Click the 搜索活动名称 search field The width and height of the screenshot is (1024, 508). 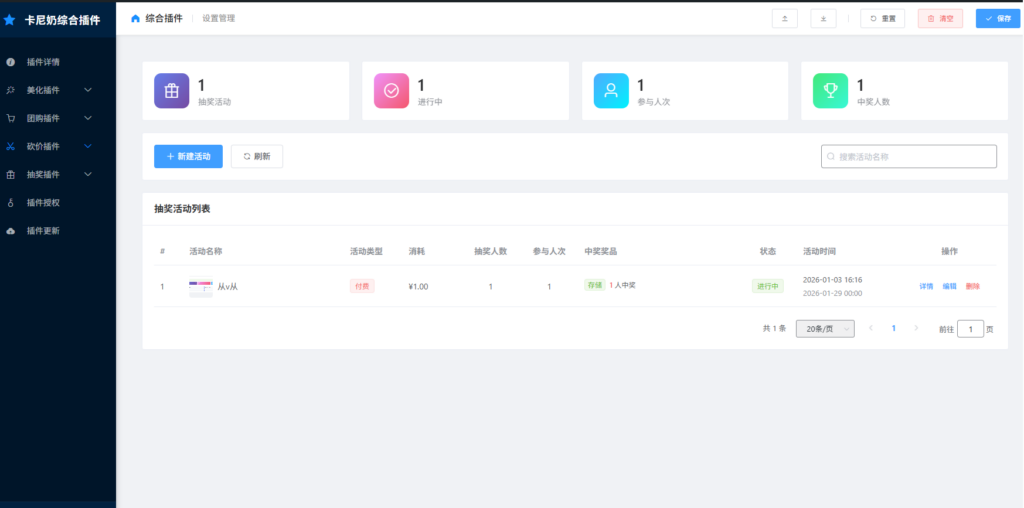click(909, 156)
